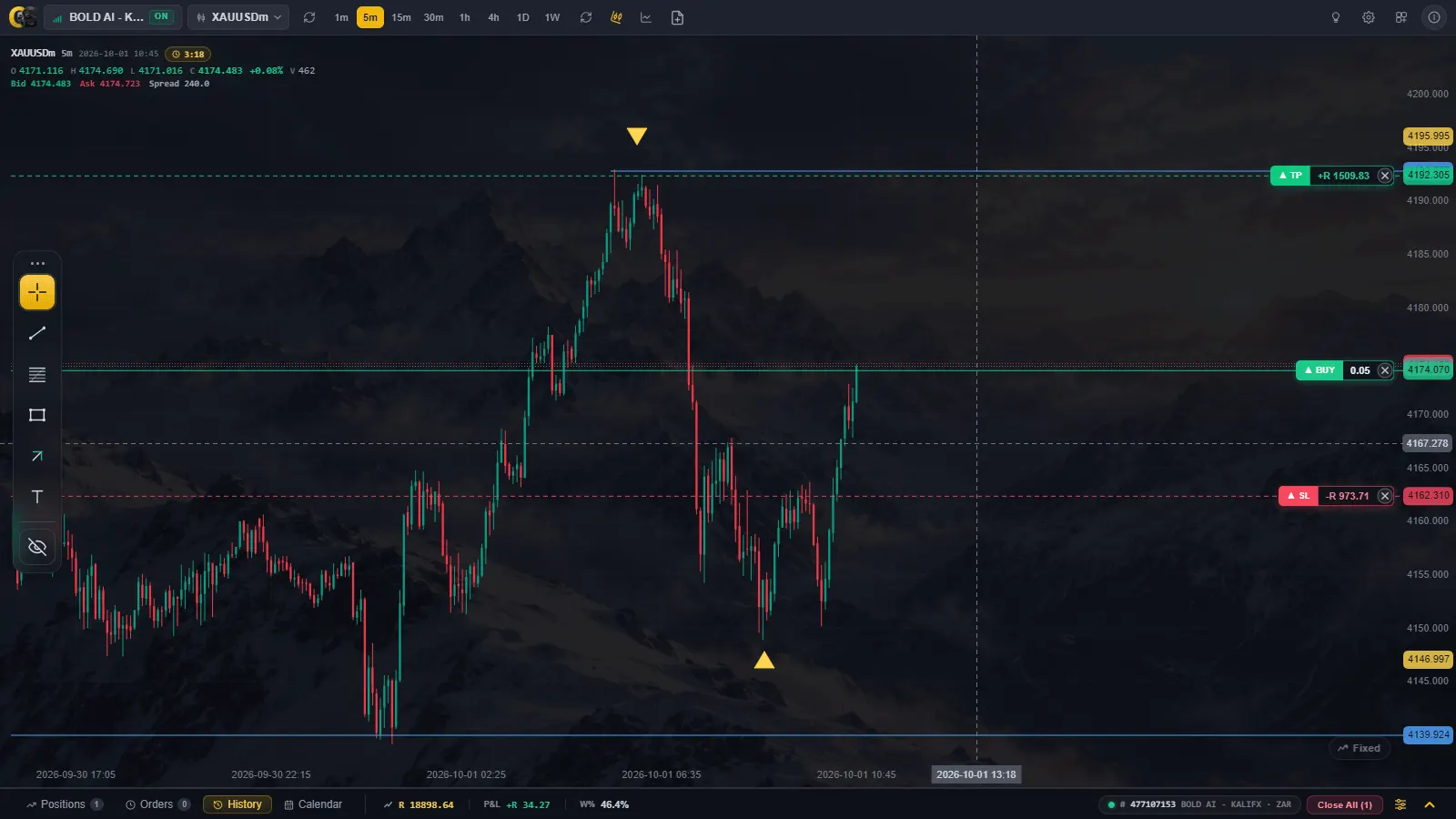Choose the 1W timeframe
The image size is (1456, 819).
coord(552,17)
